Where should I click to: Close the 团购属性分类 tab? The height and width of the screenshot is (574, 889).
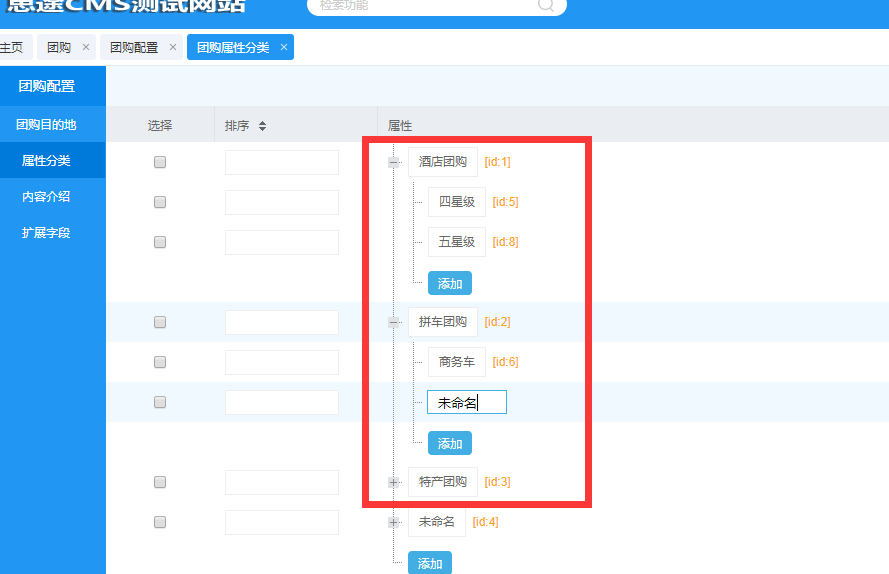click(x=284, y=47)
